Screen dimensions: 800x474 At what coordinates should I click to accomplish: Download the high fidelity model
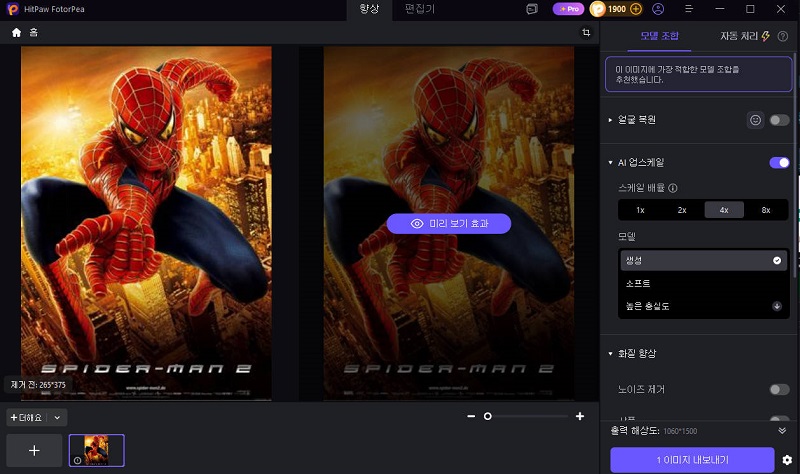(x=777, y=306)
